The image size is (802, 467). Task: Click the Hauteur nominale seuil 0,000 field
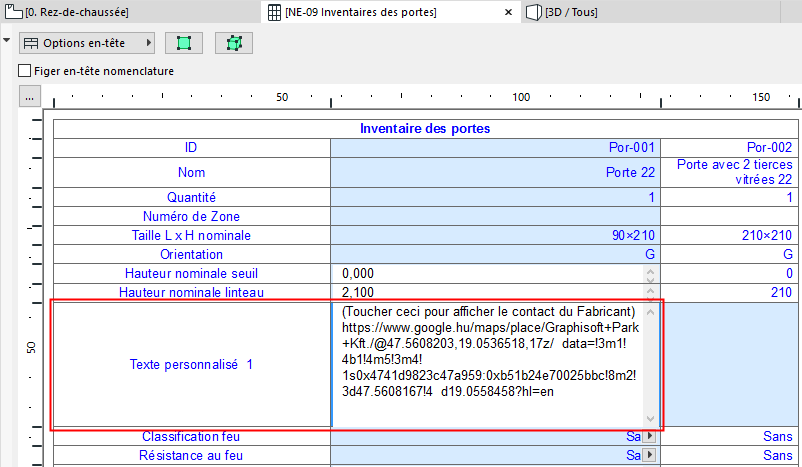tap(488, 274)
